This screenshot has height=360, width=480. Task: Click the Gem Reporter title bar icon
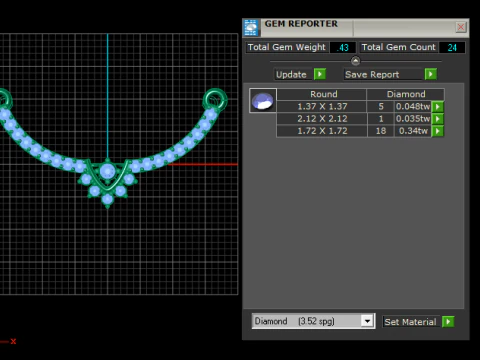pos(251,28)
